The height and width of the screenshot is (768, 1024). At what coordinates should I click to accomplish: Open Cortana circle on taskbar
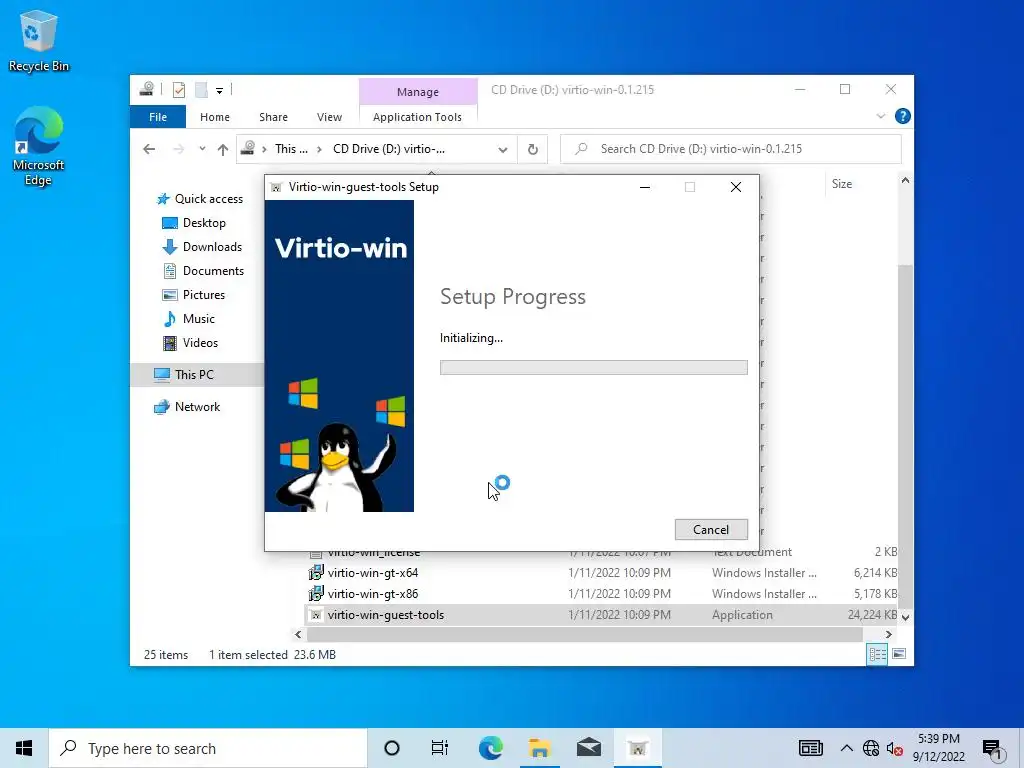click(392, 748)
